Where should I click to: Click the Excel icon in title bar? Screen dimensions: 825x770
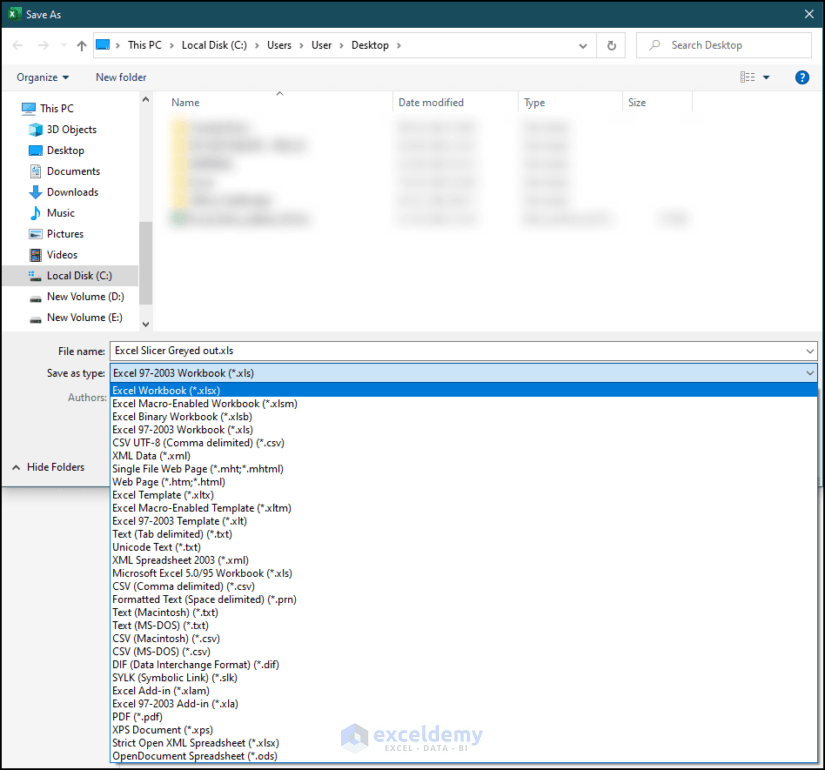(15, 14)
